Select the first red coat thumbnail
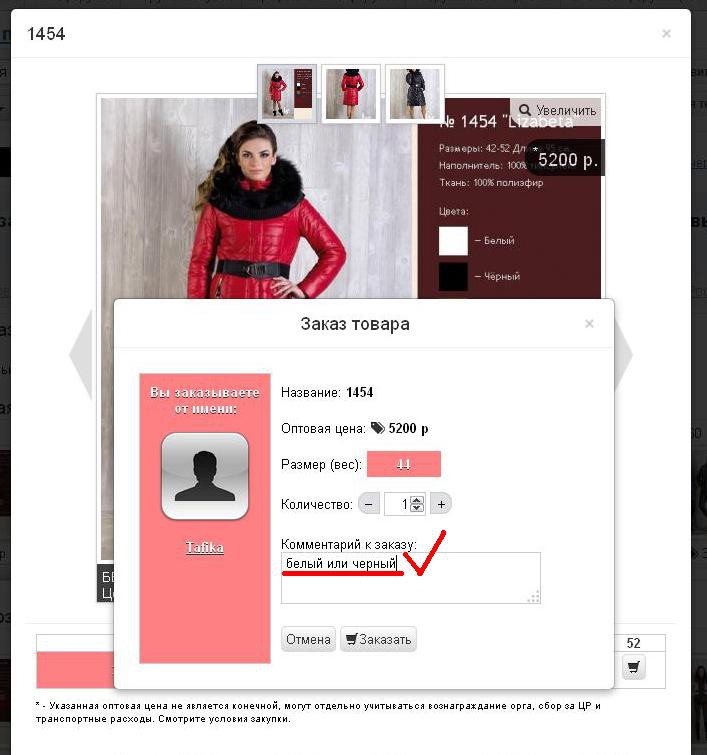This screenshot has width=707, height=755. (x=287, y=93)
